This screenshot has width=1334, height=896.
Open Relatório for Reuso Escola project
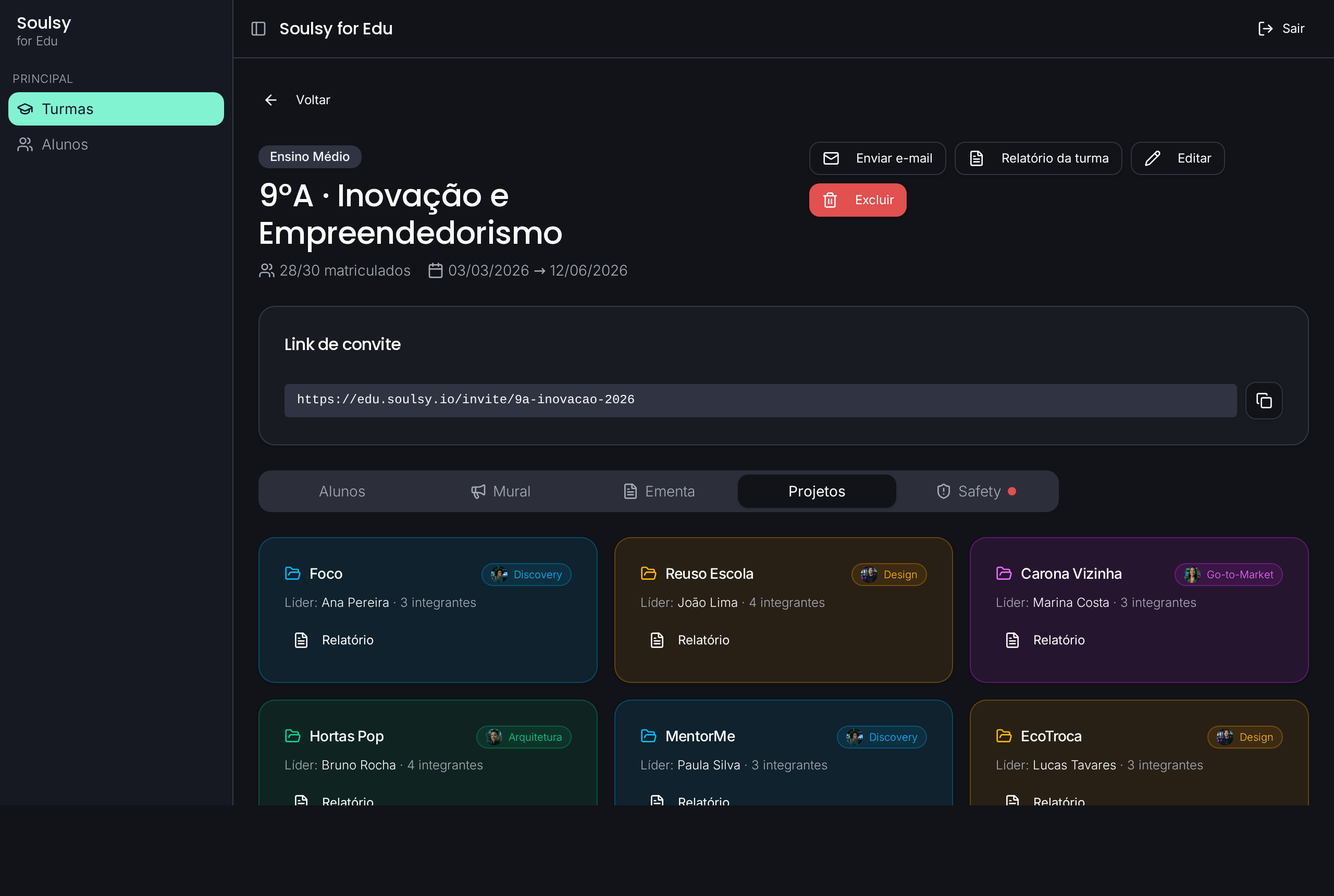[x=690, y=640]
